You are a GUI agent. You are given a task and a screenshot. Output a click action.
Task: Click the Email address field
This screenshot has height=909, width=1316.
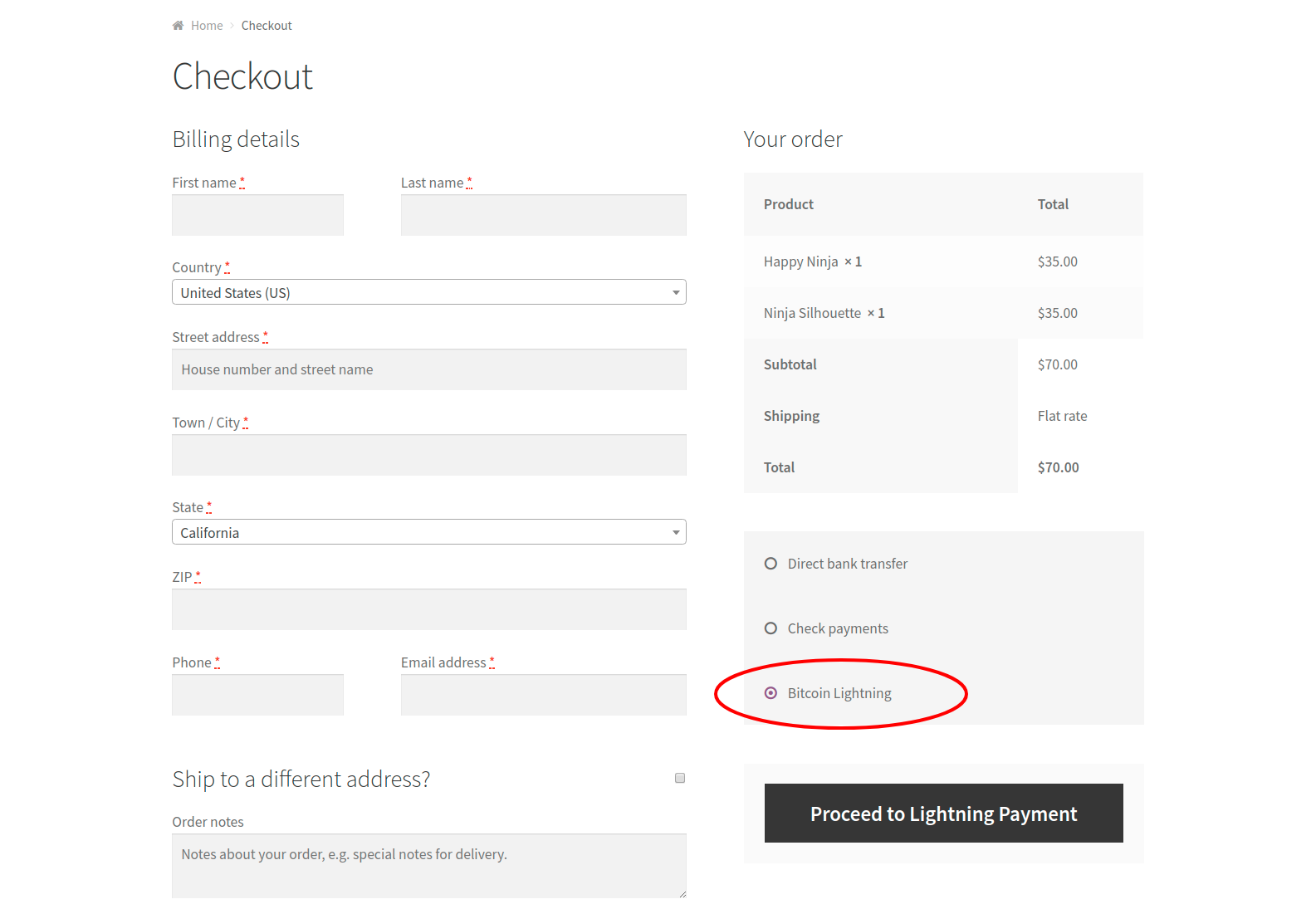tap(544, 695)
